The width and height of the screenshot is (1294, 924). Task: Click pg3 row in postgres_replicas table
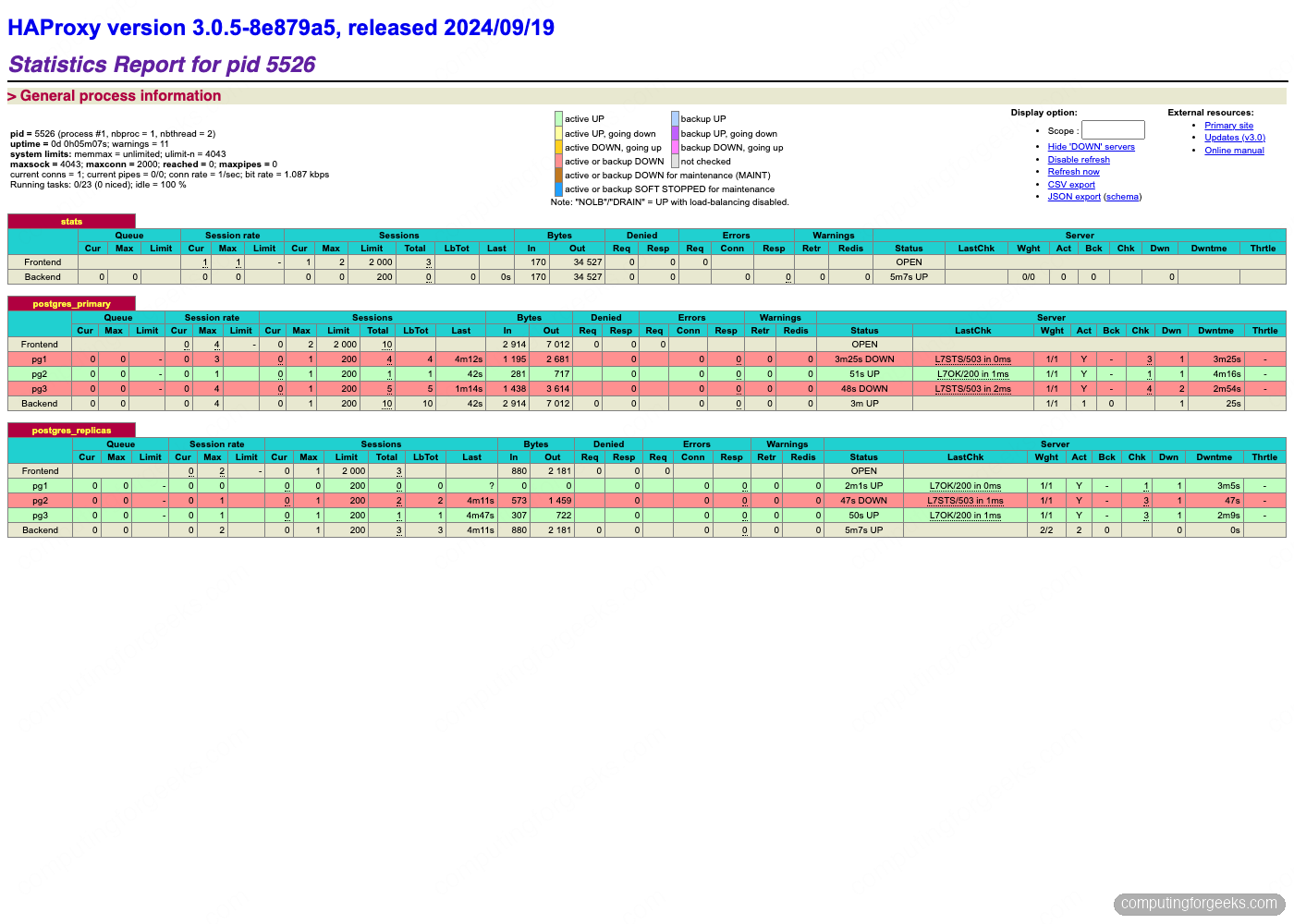point(647,516)
